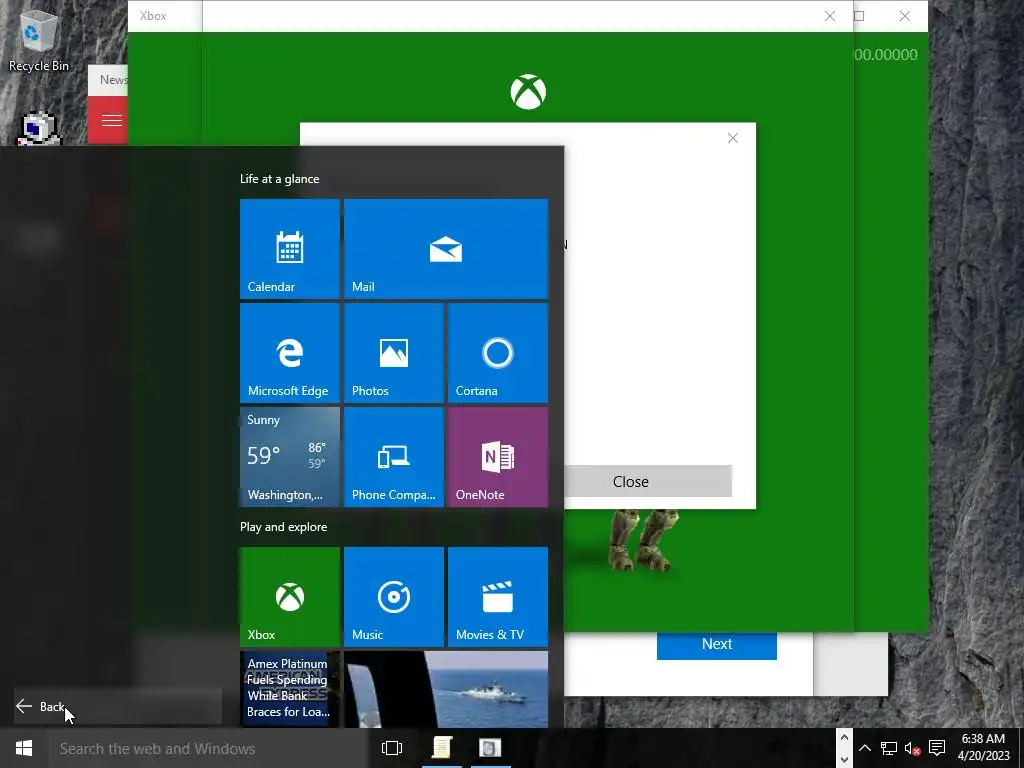
Task: Launch the OneNote tile
Action: pyautogui.click(x=498, y=456)
